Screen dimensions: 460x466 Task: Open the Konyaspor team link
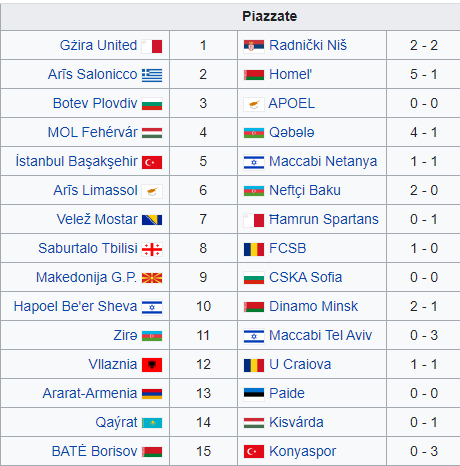302,451
